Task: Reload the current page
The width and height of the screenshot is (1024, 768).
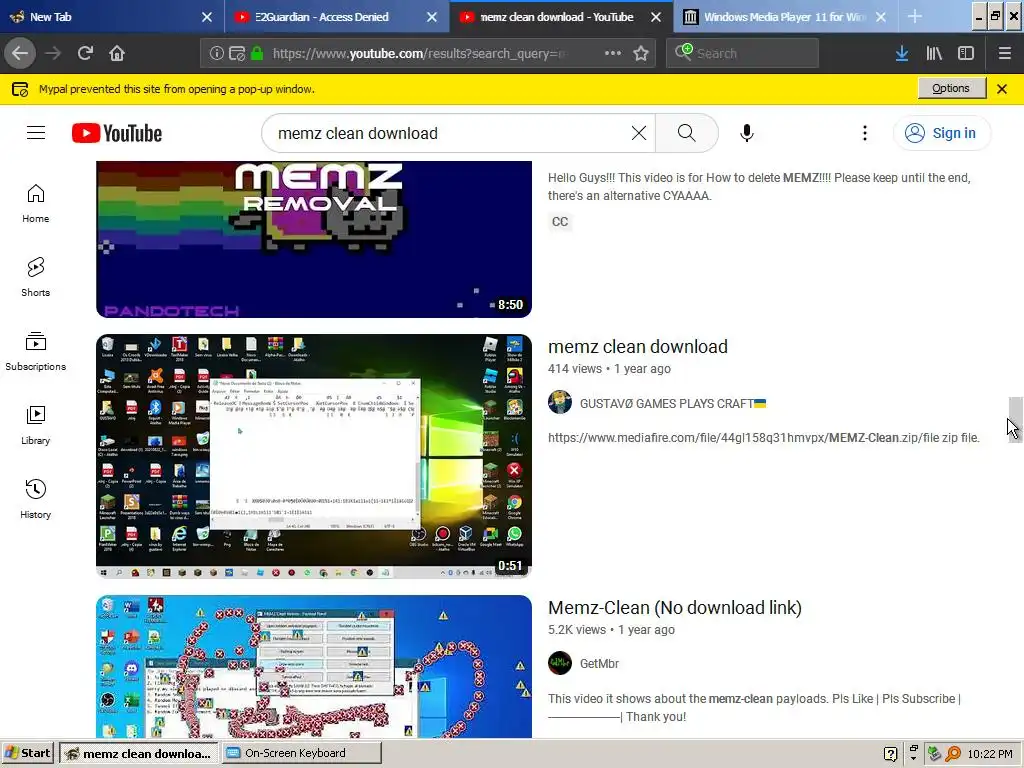Action: pos(85,53)
